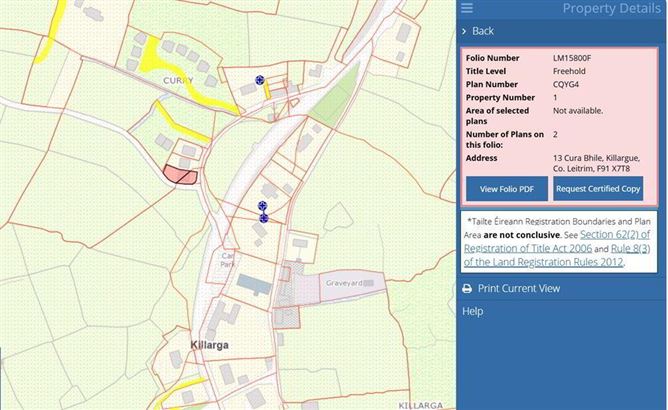Click the lower blue marker of the stacked pair
The width and height of the screenshot is (668, 410).
[x=264, y=217]
